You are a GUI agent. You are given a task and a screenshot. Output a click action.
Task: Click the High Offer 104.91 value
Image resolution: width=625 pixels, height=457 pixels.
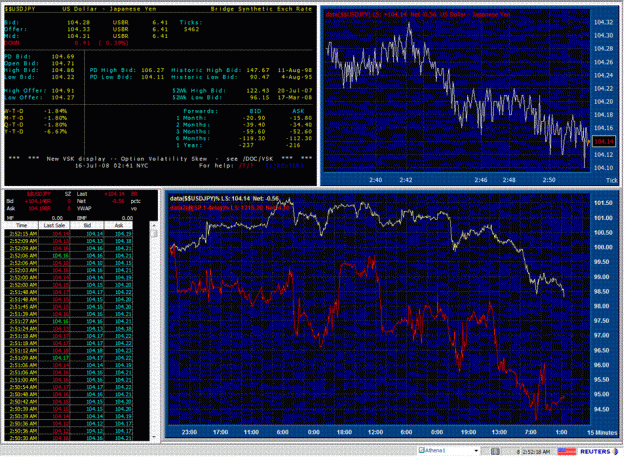63,90
